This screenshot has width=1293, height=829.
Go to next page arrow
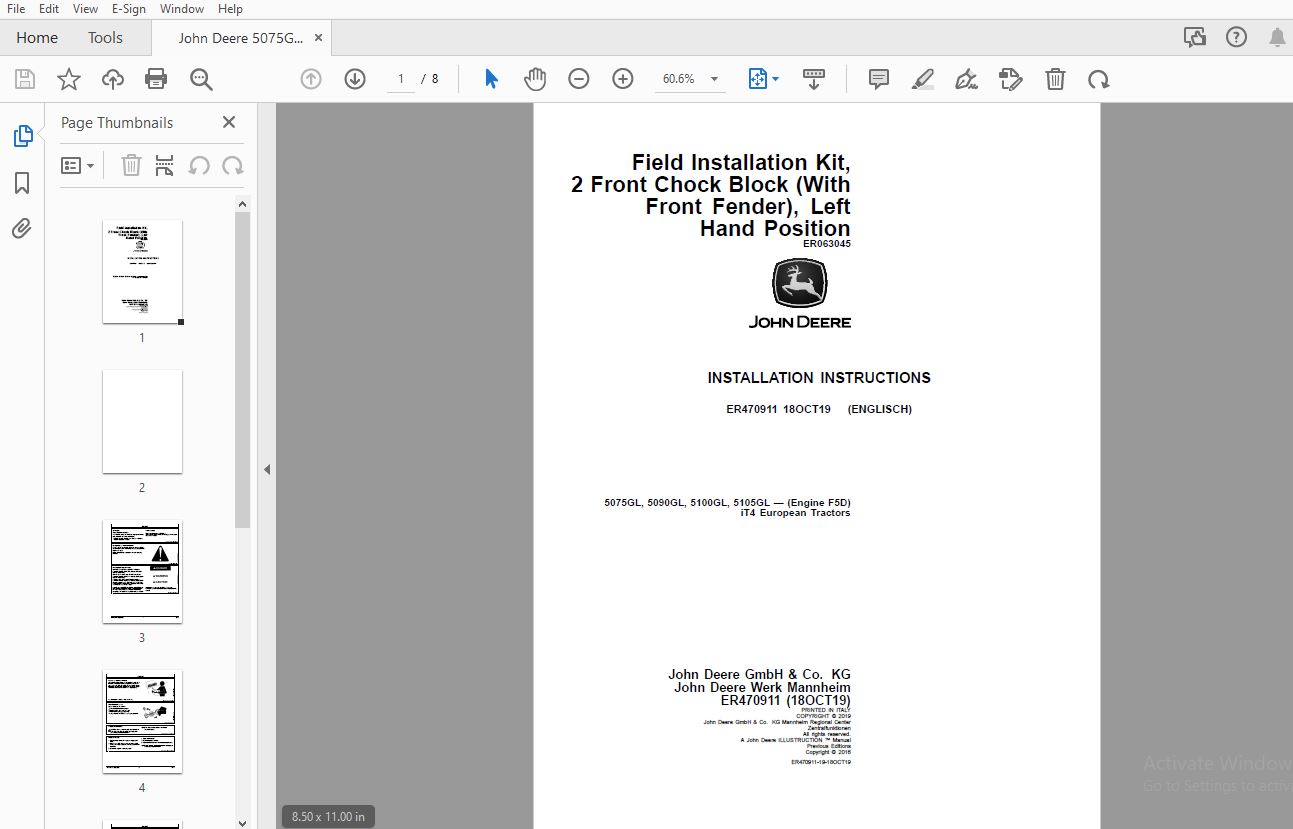point(355,79)
